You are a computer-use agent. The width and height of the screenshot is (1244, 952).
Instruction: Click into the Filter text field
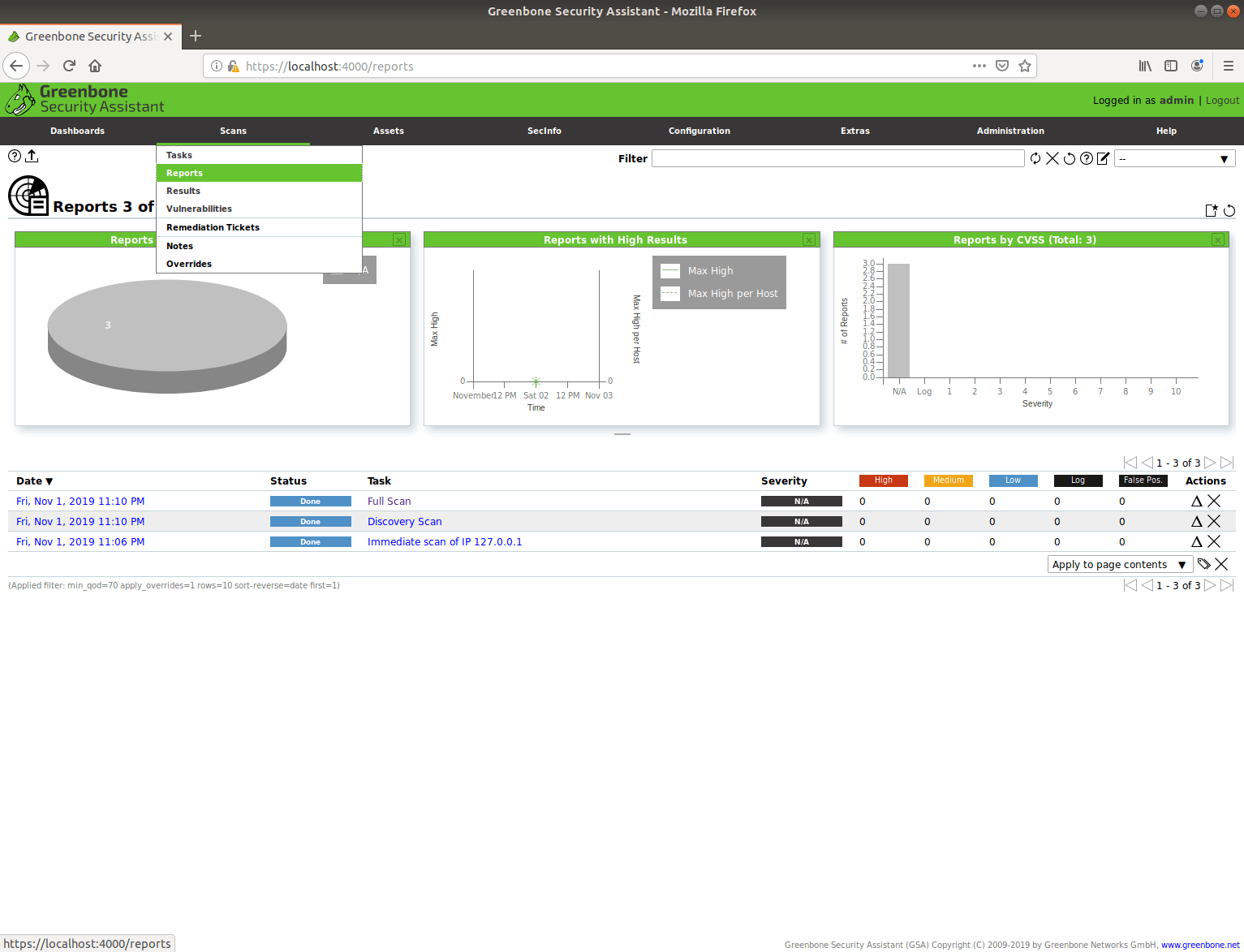click(x=837, y=158)
